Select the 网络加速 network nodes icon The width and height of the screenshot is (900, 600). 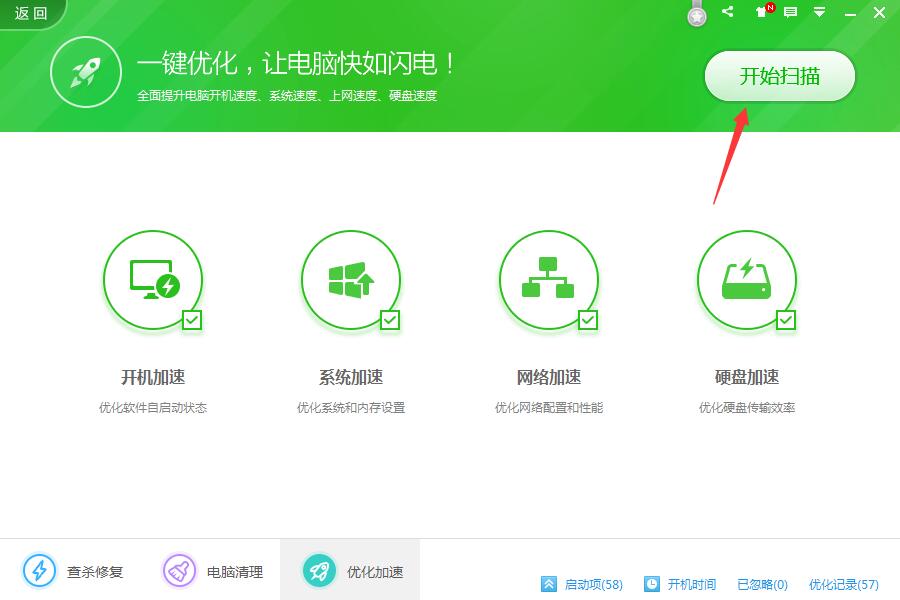click(548, 278)
